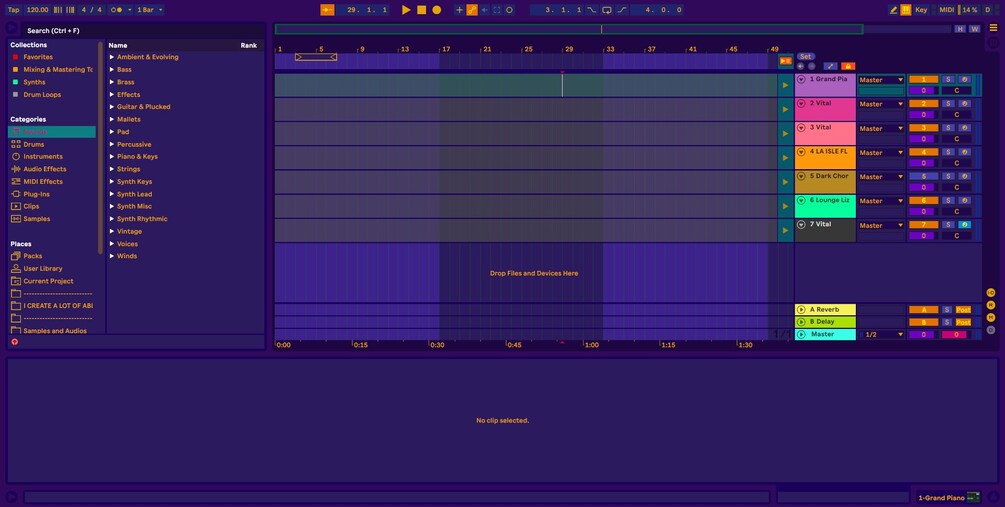Click Back to Arrangement button
This screenshot has height=507, width=1005.
785,61
